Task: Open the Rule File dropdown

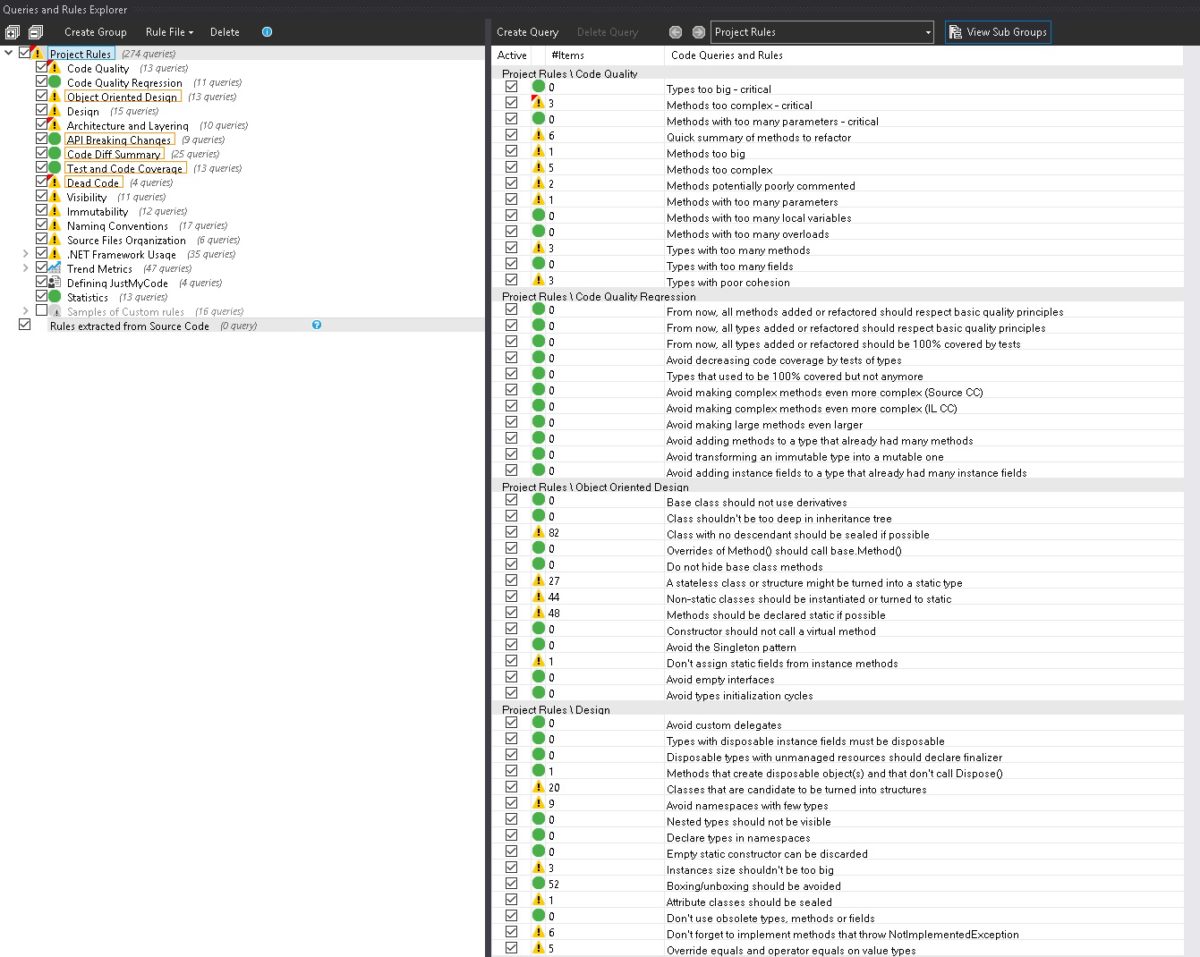Action: [x=170, y=31]
